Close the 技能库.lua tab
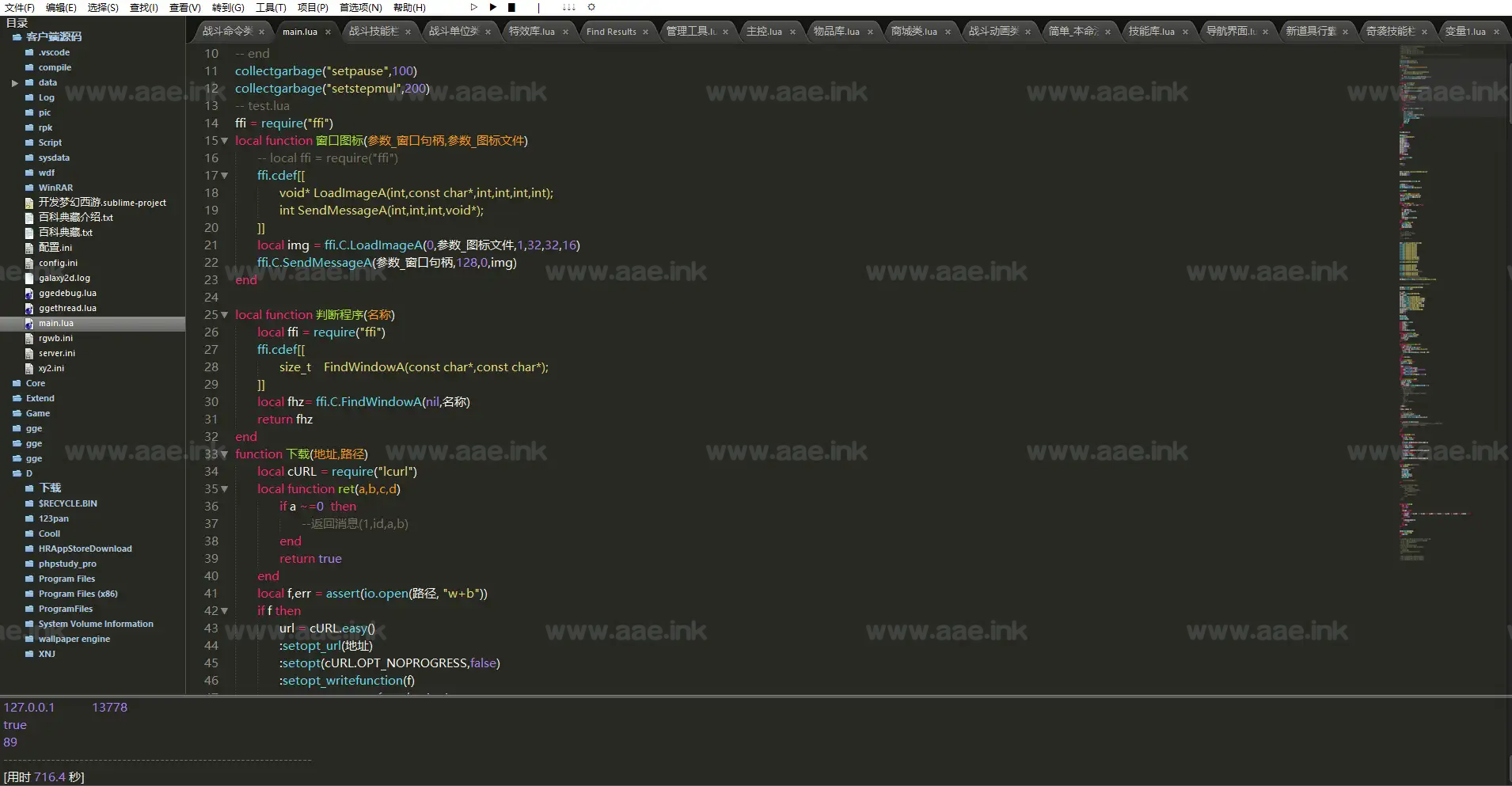 pyautogui.click(x=1185, y=32)
